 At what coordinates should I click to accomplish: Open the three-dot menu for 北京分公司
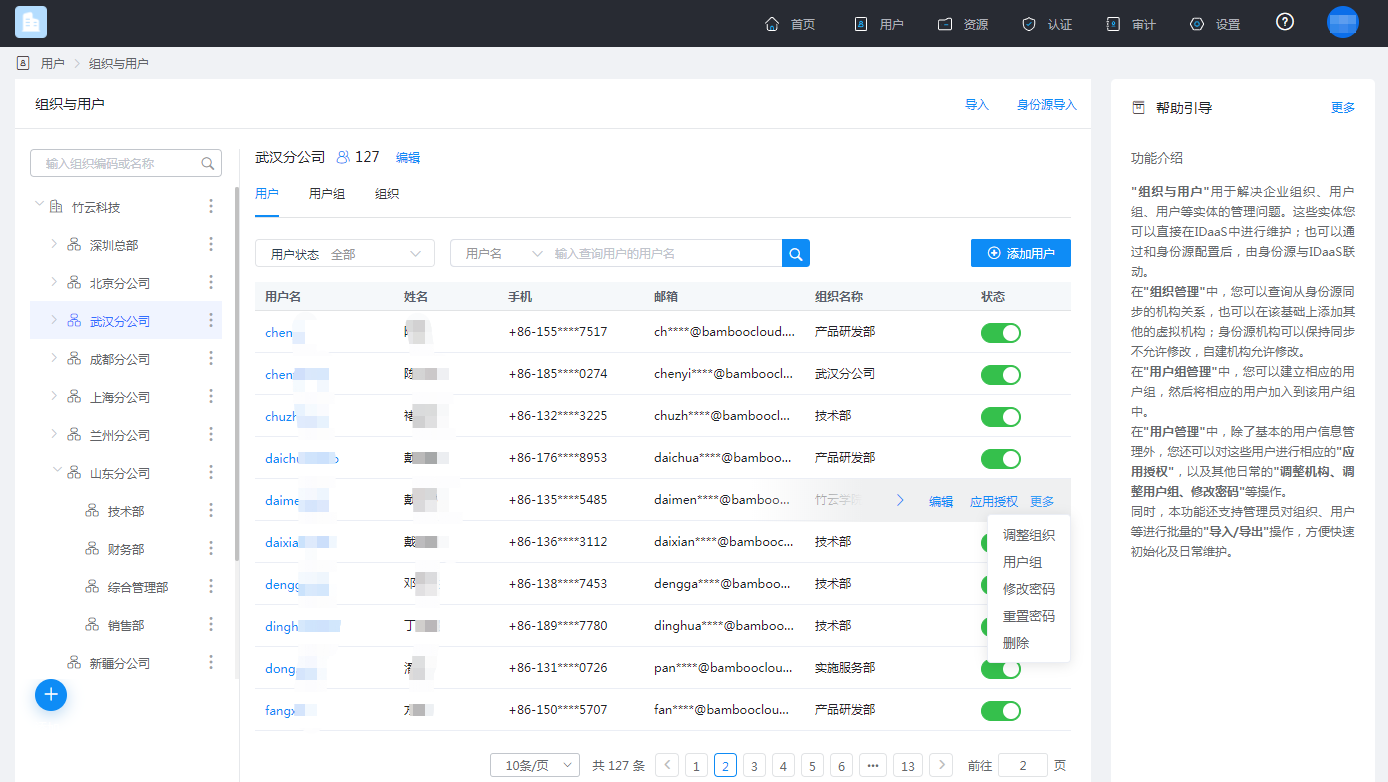click(x=211, y=283)
